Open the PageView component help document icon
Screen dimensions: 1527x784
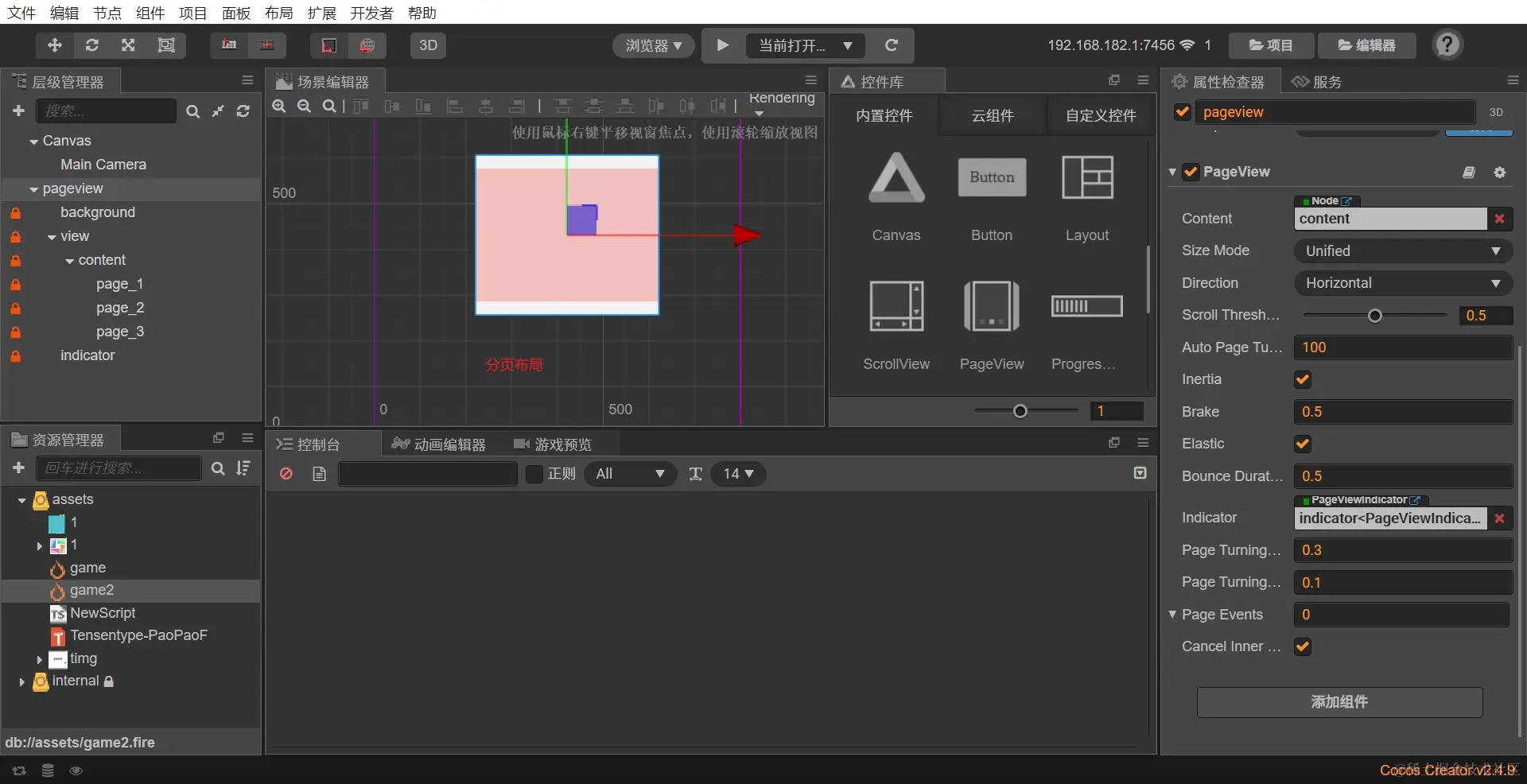[x=1469, y=173]
